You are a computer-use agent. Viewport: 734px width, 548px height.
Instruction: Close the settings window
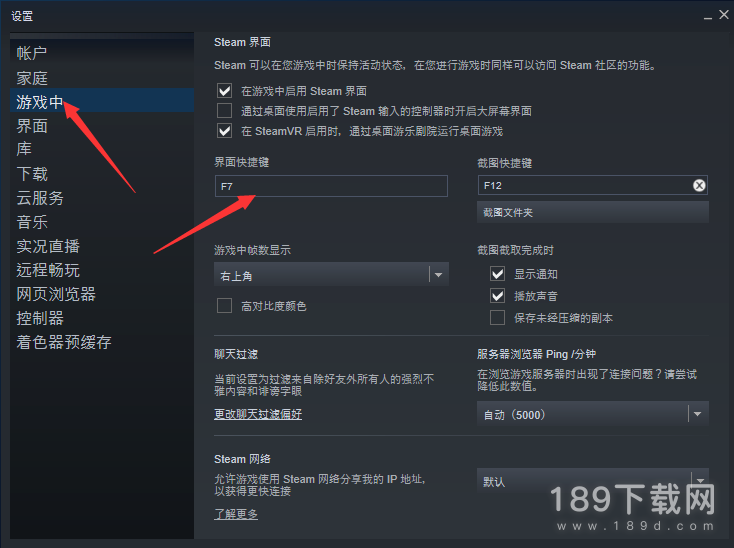(724, 15)
